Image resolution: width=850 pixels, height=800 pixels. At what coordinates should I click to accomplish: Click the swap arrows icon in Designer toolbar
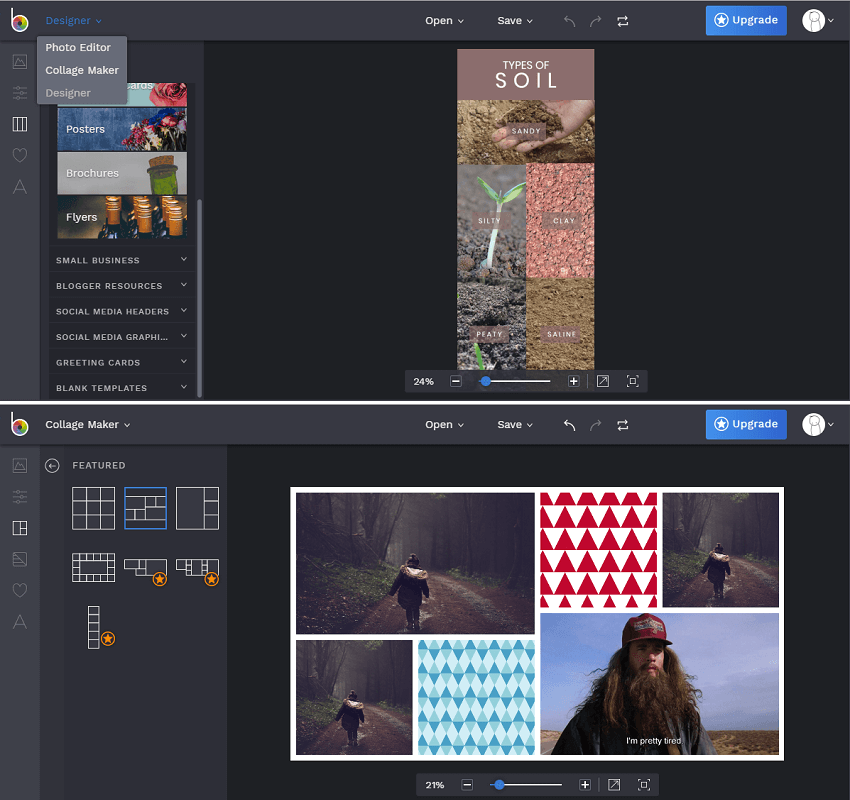pyautogui.click(x=622, y=21)
